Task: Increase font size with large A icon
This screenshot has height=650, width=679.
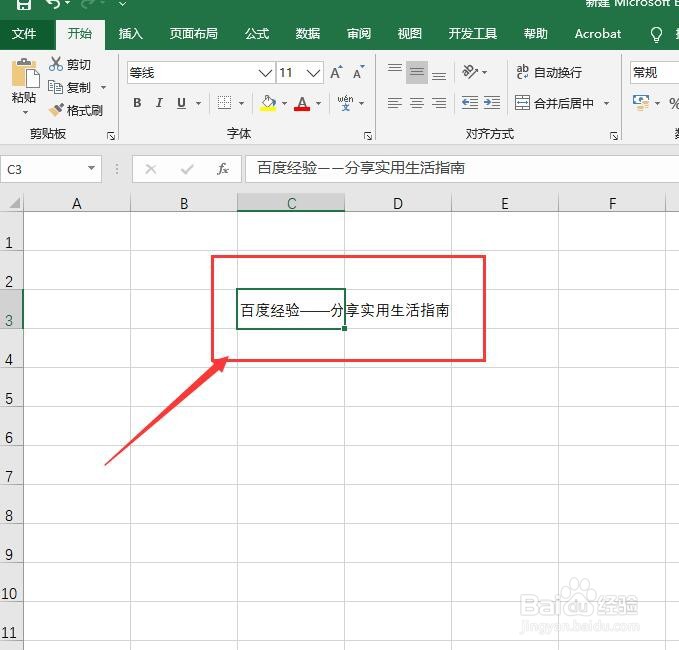Action: tap(336, 72)
